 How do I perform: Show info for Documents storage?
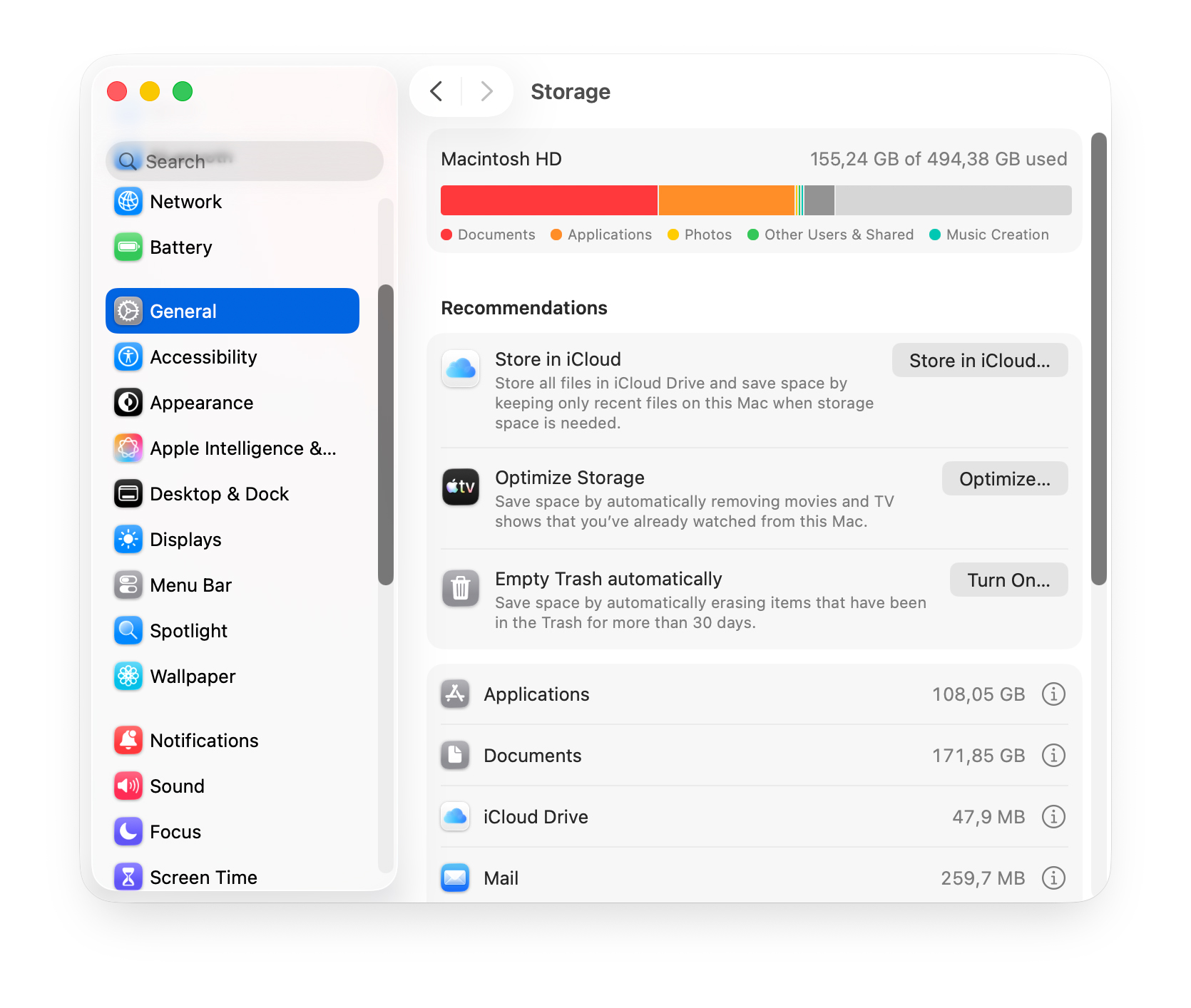[1053, 756]
